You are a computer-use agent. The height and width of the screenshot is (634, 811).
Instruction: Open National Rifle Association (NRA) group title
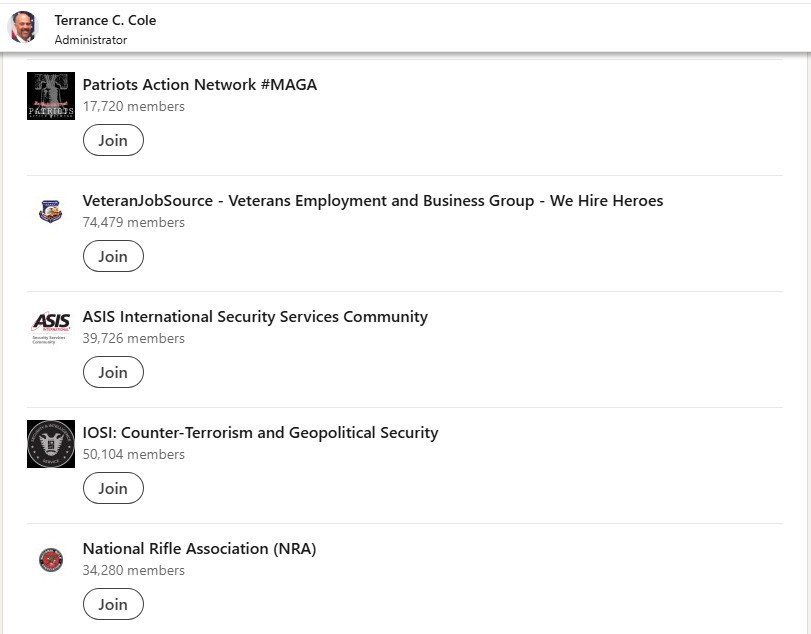tap(200, 549)
